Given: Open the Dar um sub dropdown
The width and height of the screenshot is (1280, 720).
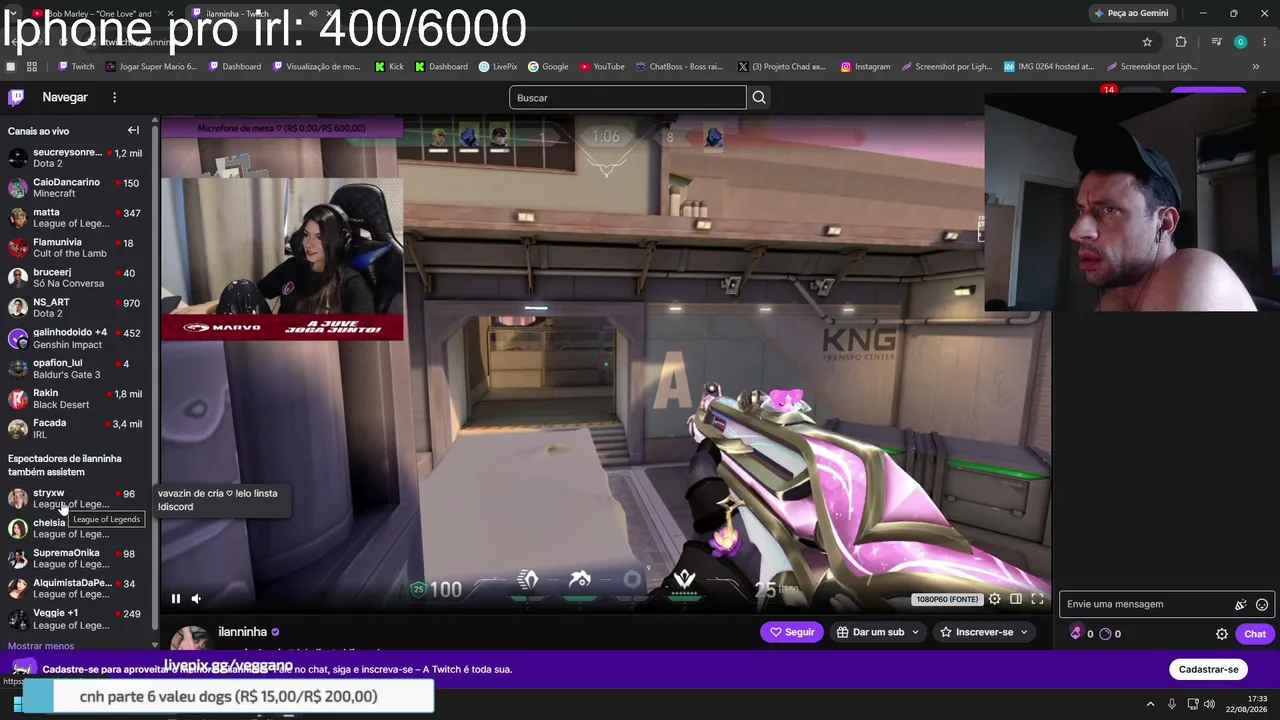Looking at the screenshot, I should (877, 632).
